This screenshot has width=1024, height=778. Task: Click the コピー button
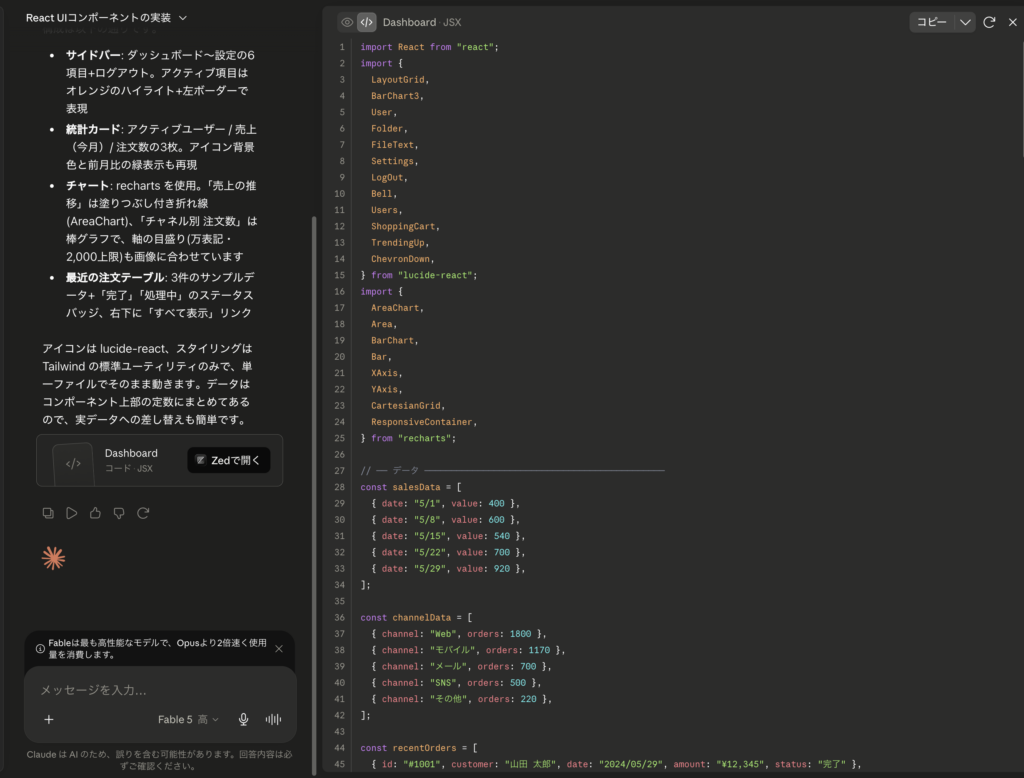click(x=932, y=22)
